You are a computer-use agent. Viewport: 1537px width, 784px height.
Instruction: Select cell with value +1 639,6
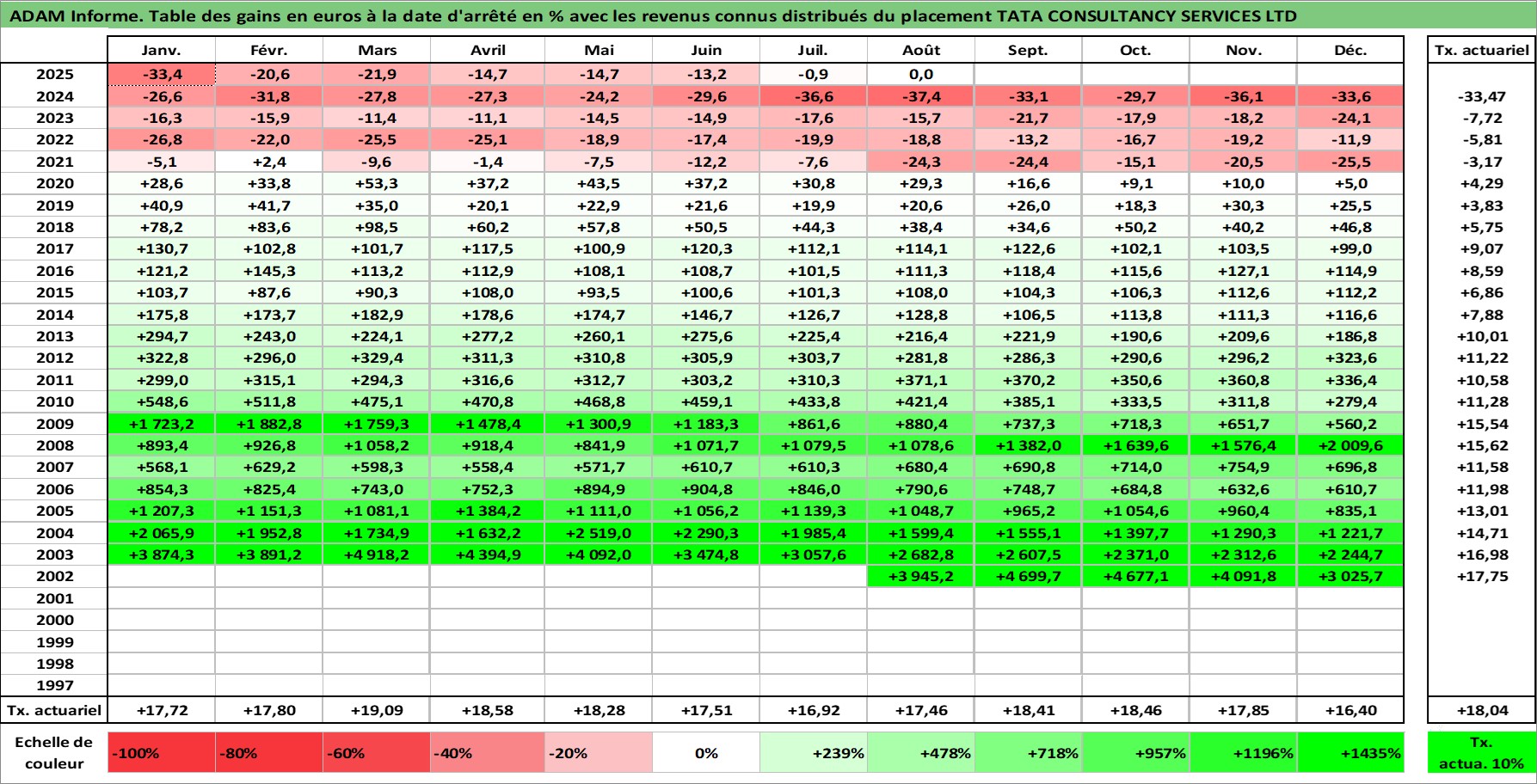tap(1135, 445)
